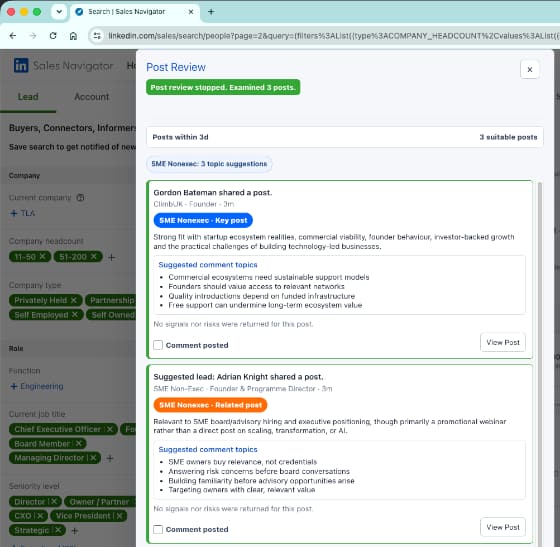Open the browser home page
Viewport: 560px width, 547px height.
pos(73,36)
